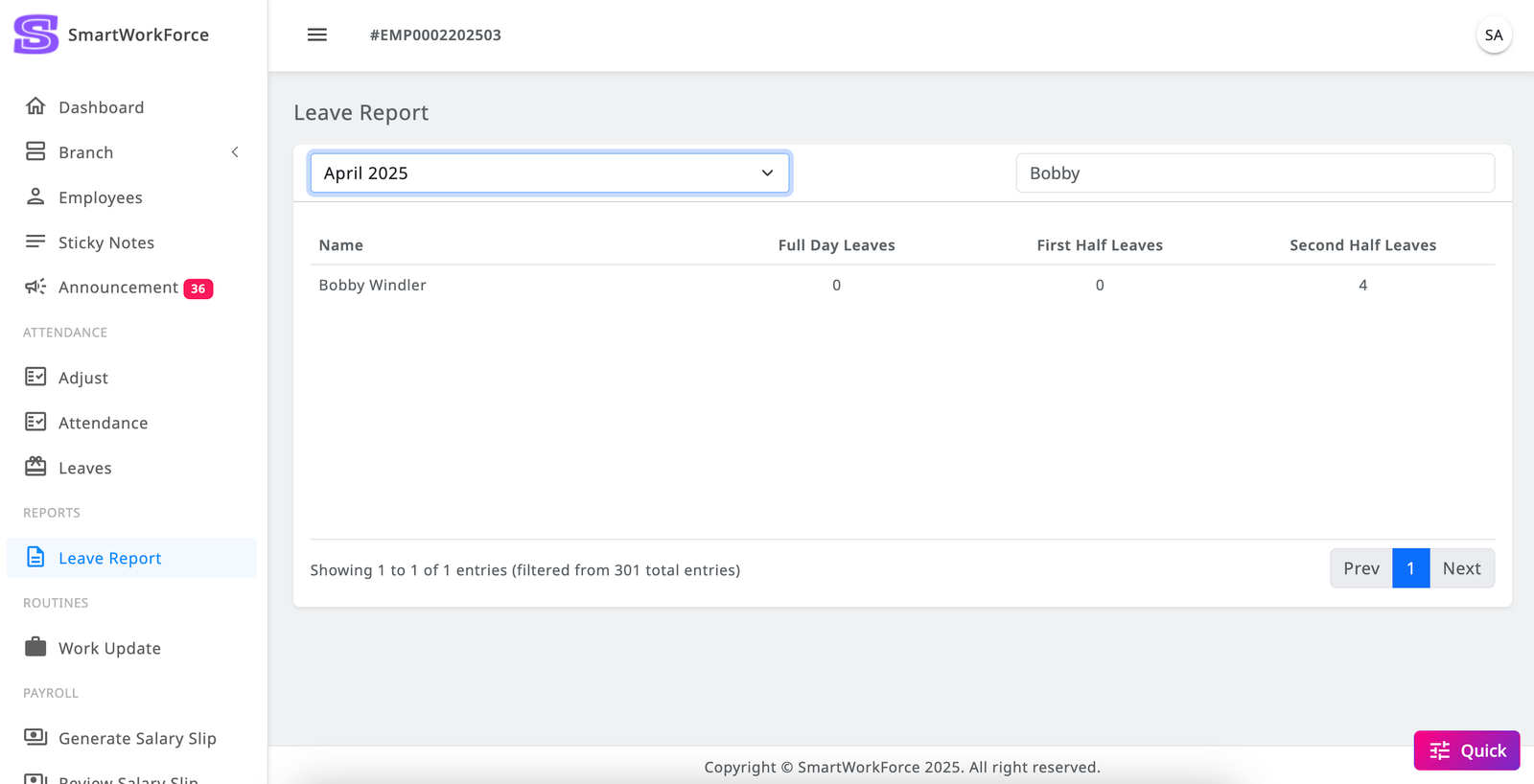1534x784 pixels.
Task: Open the Quick settings button
Action: 1466,750
